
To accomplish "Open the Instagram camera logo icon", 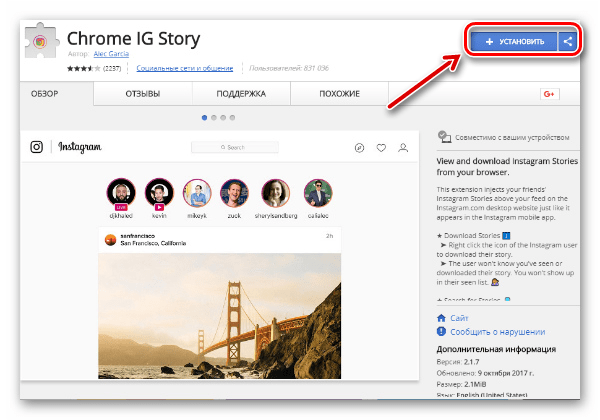I will [x=37, y=147].
